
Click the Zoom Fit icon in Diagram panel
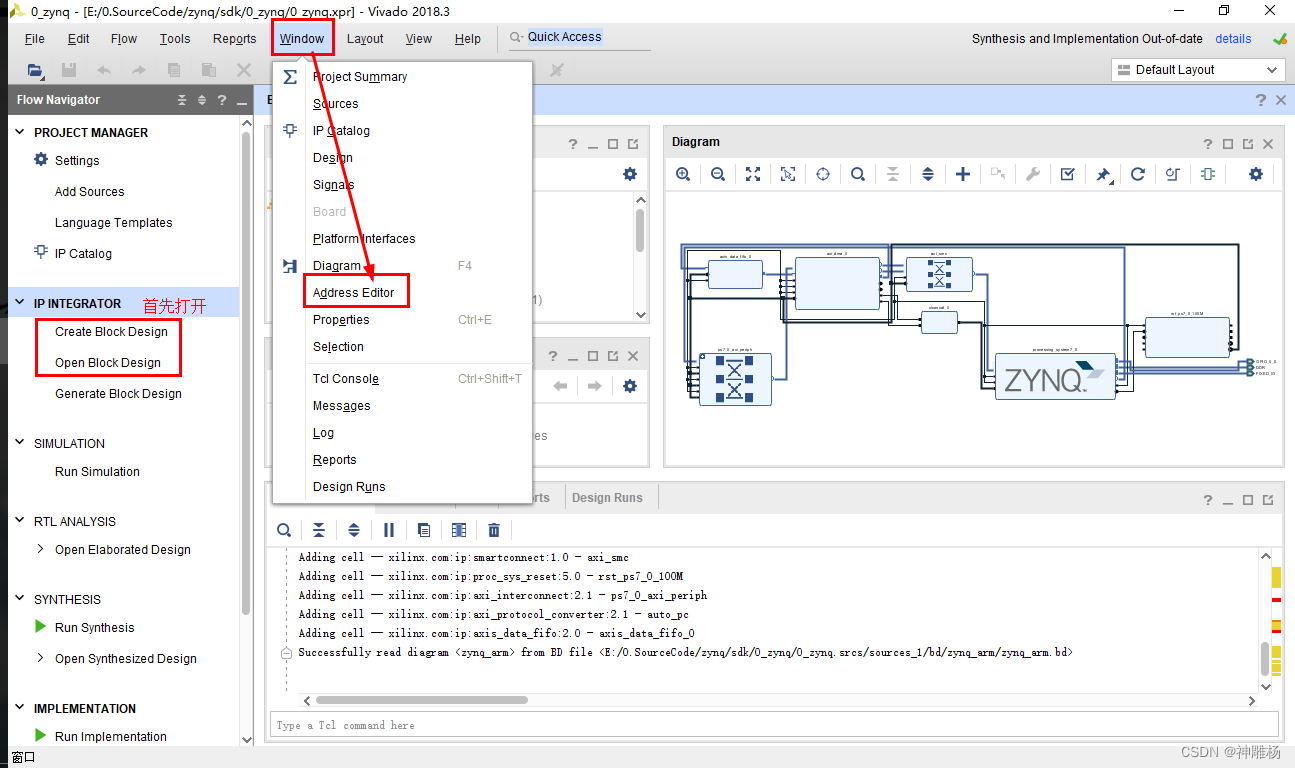click(x=753, y=174)
